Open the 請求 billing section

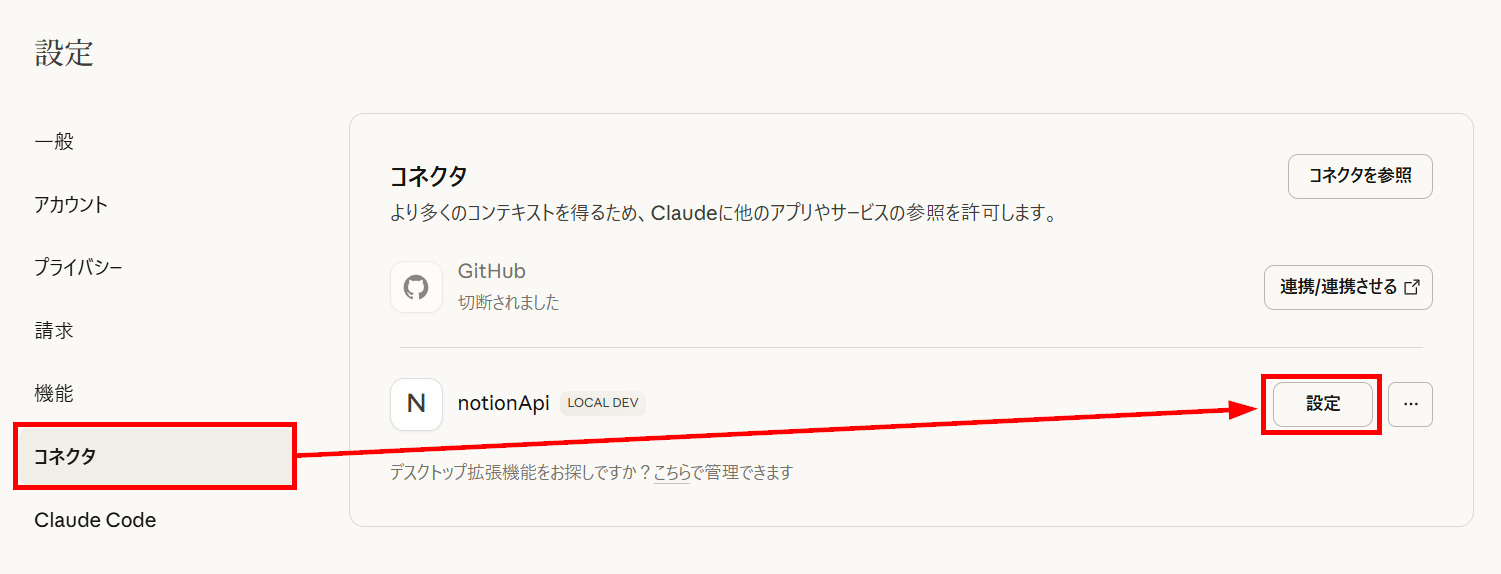(x=54, y=331)
